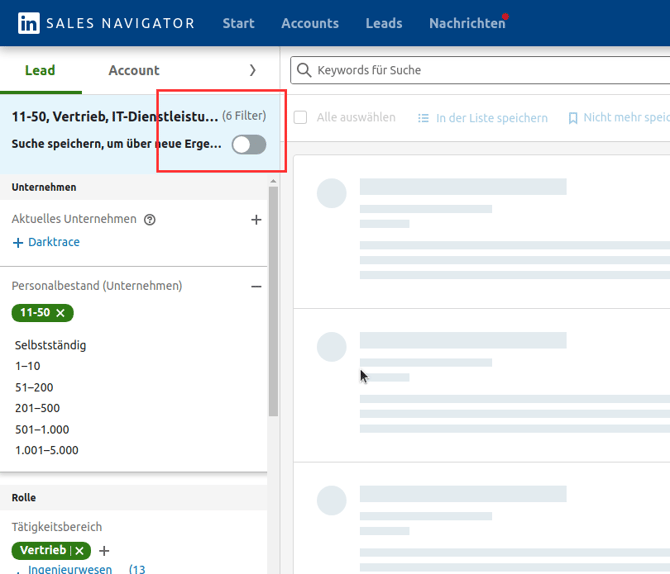Click the Keywords für Suche field

(480, 71)
